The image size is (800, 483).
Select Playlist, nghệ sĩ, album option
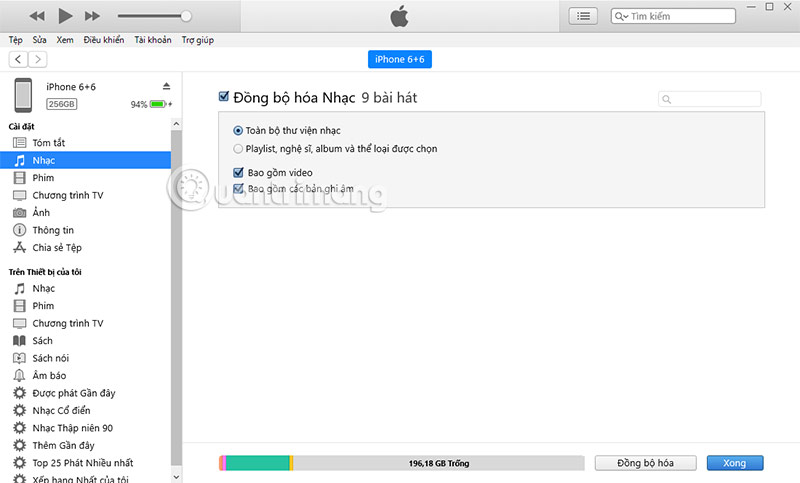click(x=238, y=149)
